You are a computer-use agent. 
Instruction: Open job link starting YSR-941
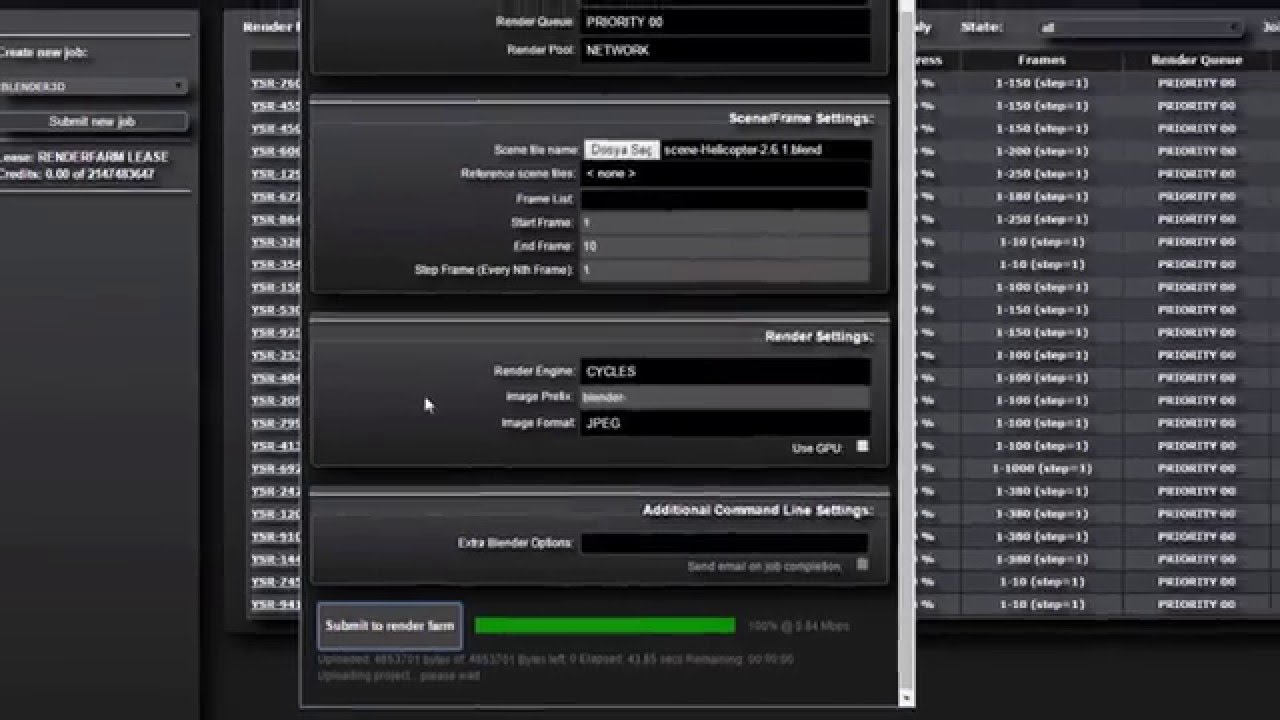tap(276, 605)
